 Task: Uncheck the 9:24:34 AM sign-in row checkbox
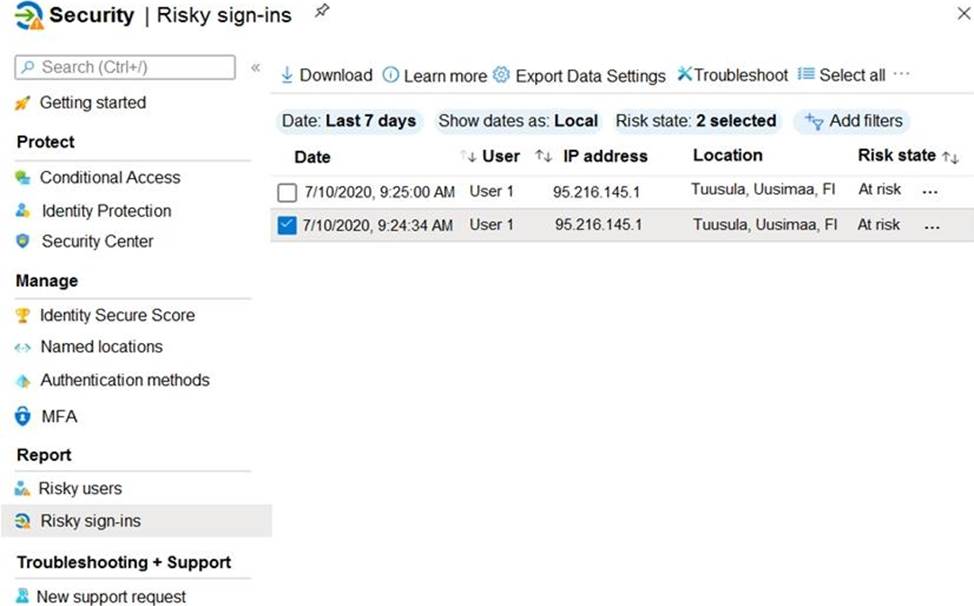pos(287,226)
